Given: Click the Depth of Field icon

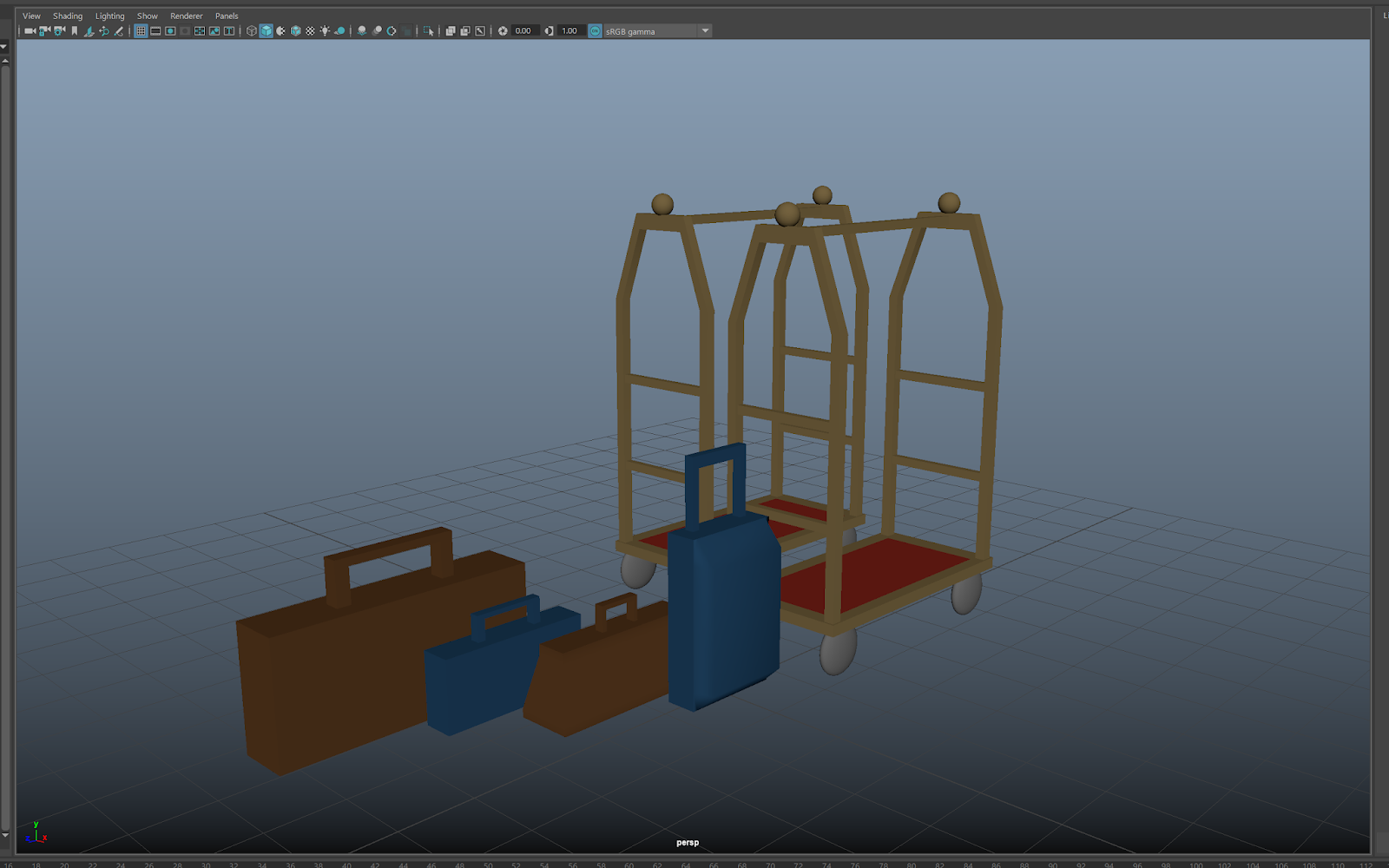Looking at the screenshot, I should pos(406,31).
